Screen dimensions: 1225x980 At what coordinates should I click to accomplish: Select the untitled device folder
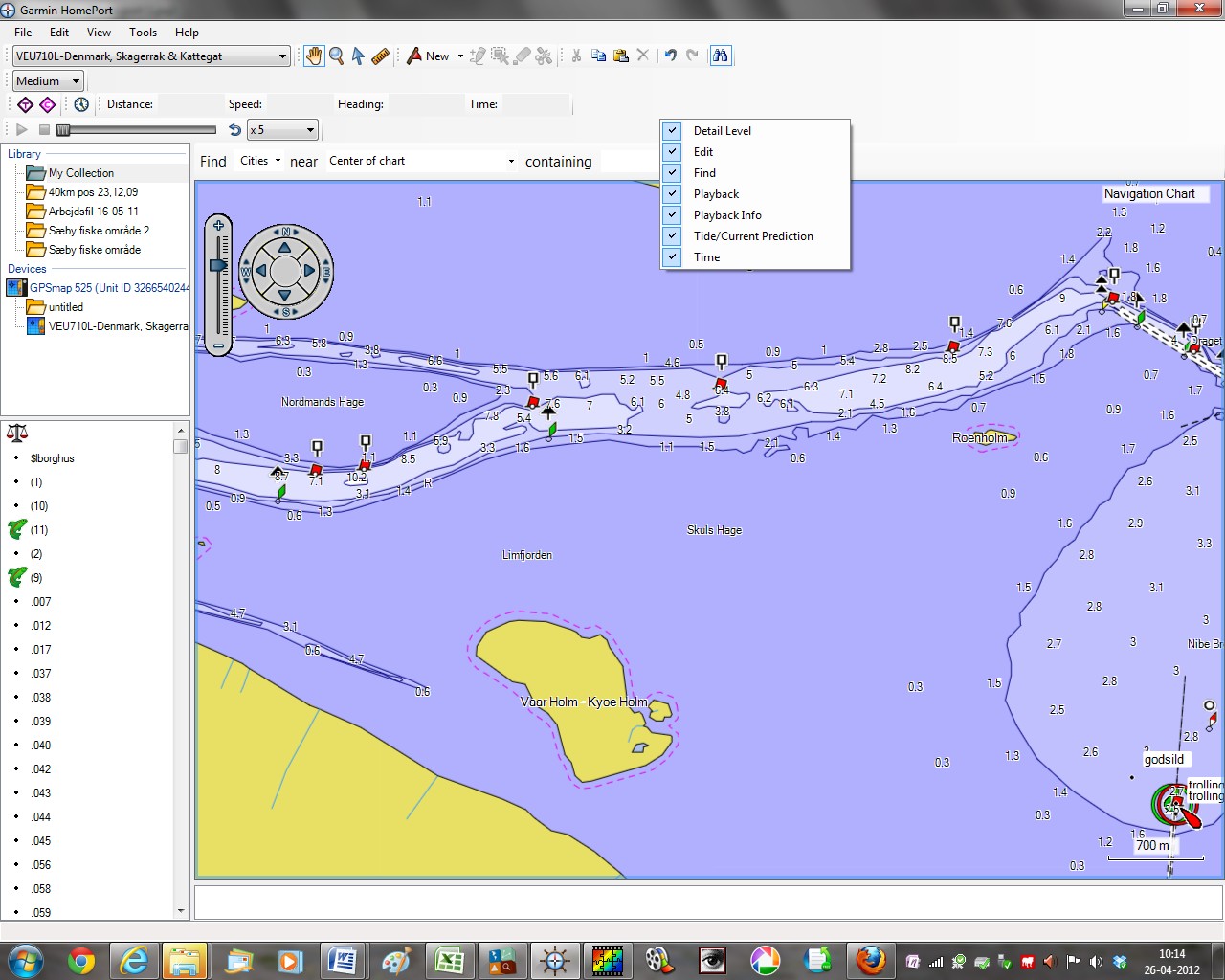[x=65, y=307]
